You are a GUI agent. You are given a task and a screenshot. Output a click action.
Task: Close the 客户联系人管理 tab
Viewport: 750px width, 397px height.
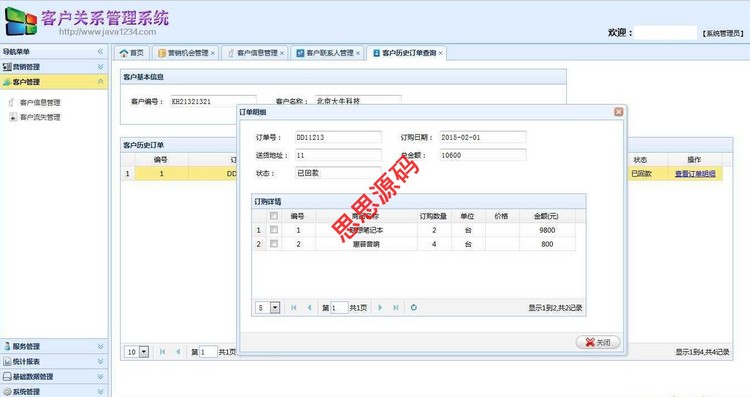click(358, 53)
